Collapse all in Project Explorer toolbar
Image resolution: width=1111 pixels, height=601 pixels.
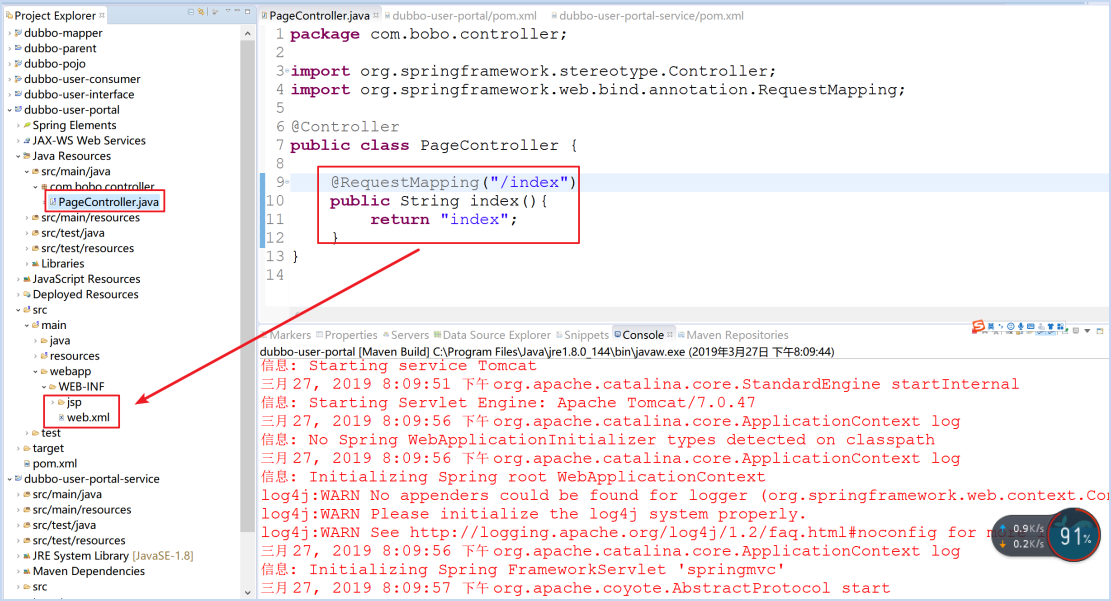click(x=191, y=11)
